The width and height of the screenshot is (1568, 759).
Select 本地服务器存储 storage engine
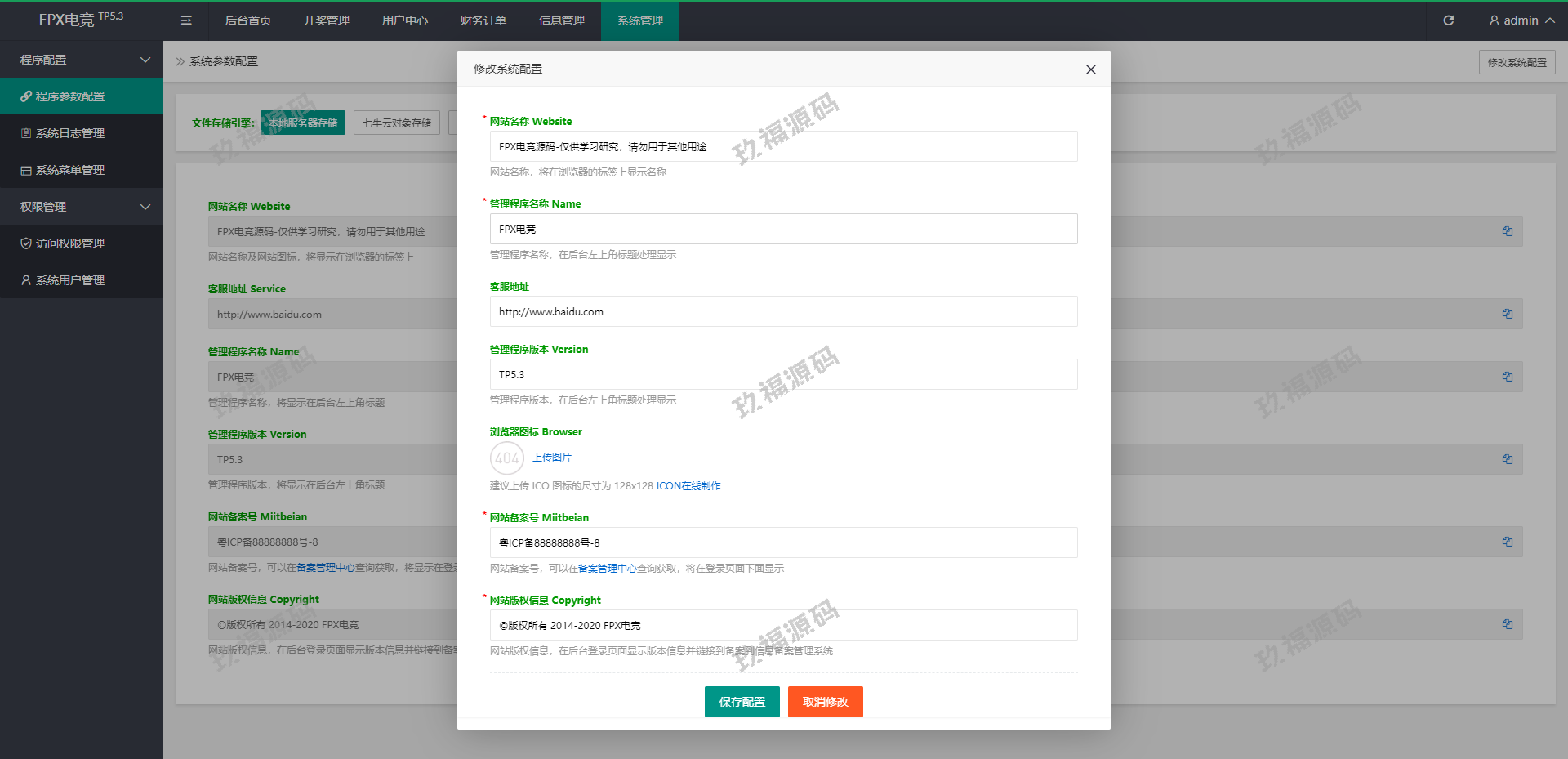click(303, 123)
